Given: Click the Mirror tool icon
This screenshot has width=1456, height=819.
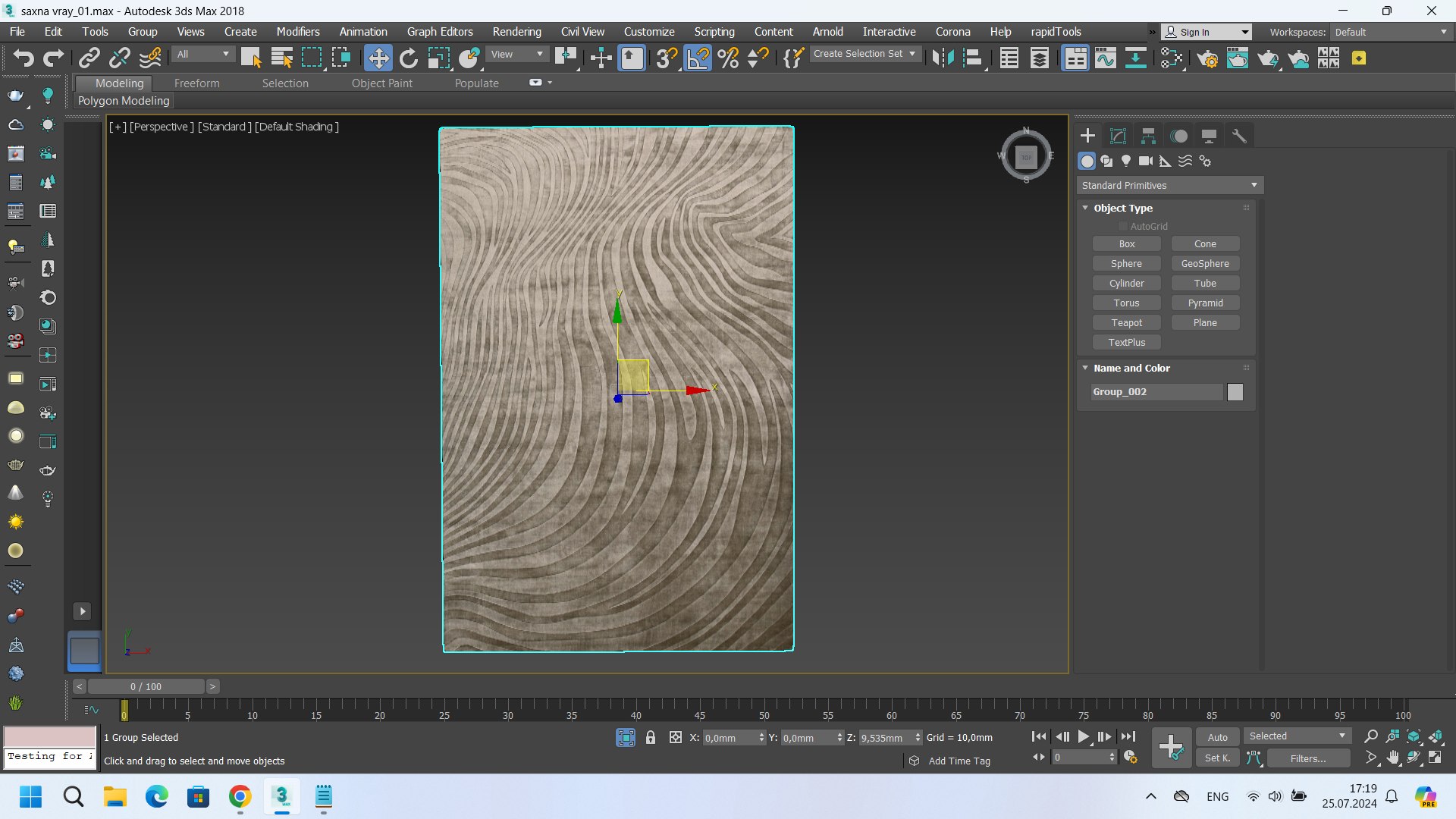Looking at the screenshot, I should (943, 58).
